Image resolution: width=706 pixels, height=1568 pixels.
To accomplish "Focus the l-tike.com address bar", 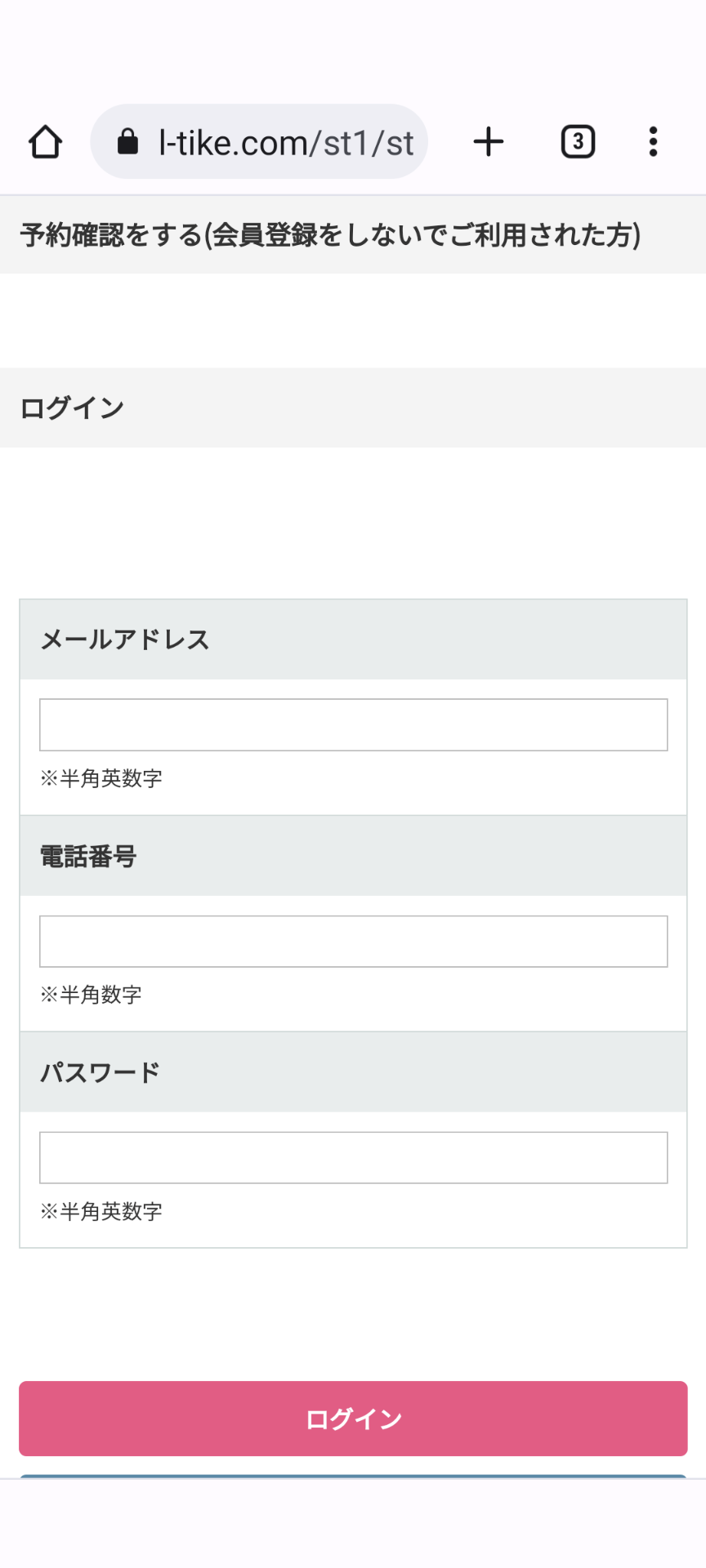I will point(259,142).
